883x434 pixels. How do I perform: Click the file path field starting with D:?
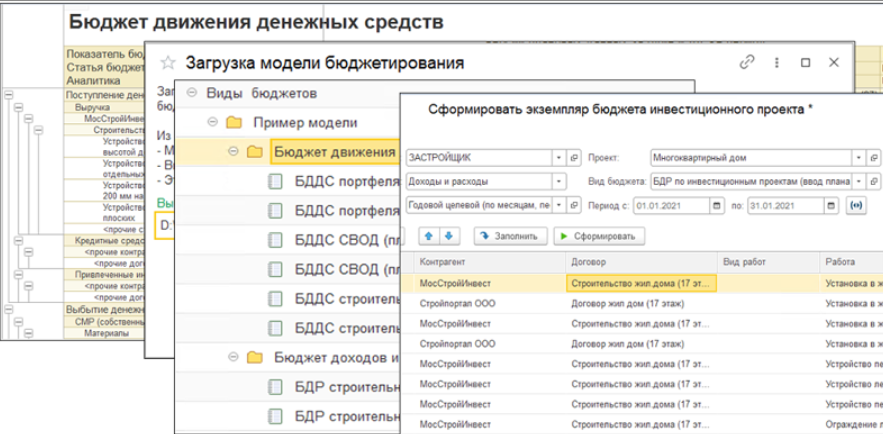click(164, 226)
